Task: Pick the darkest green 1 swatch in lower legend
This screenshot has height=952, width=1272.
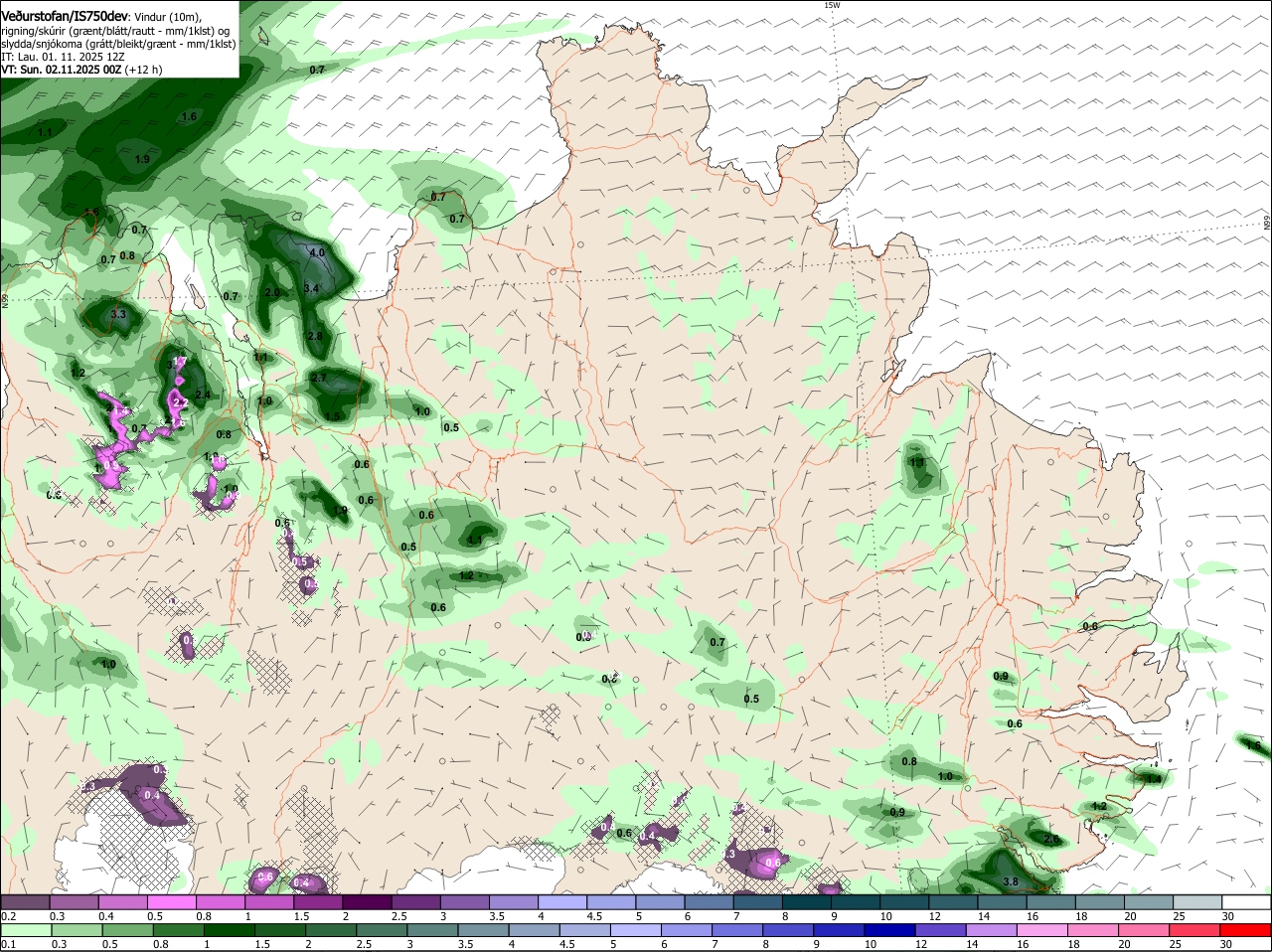Action: click(x=230, y=930)
